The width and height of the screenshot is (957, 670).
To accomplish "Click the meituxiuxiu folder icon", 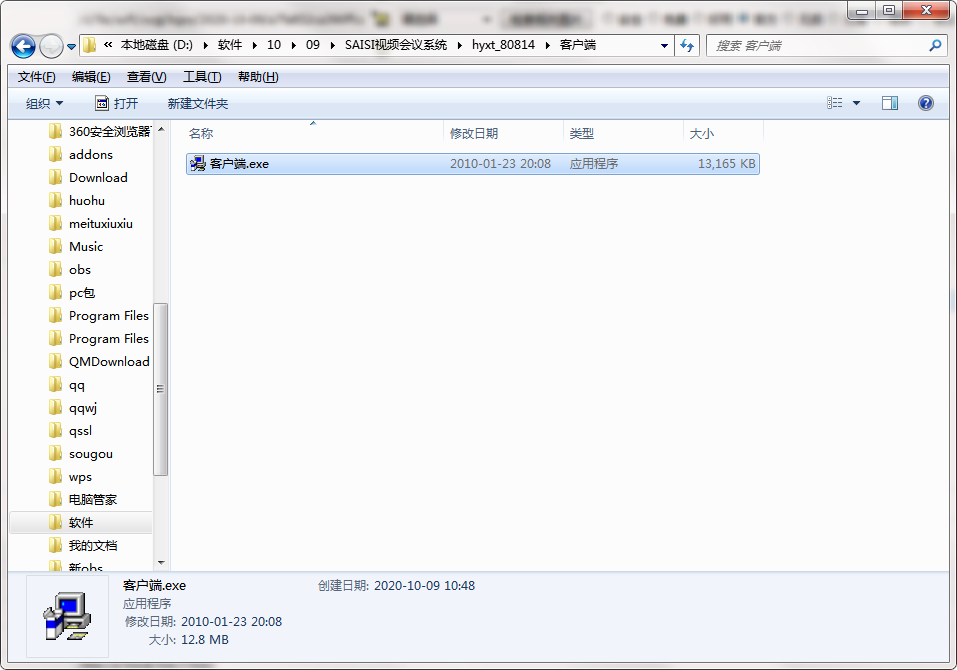I will 56,223.
